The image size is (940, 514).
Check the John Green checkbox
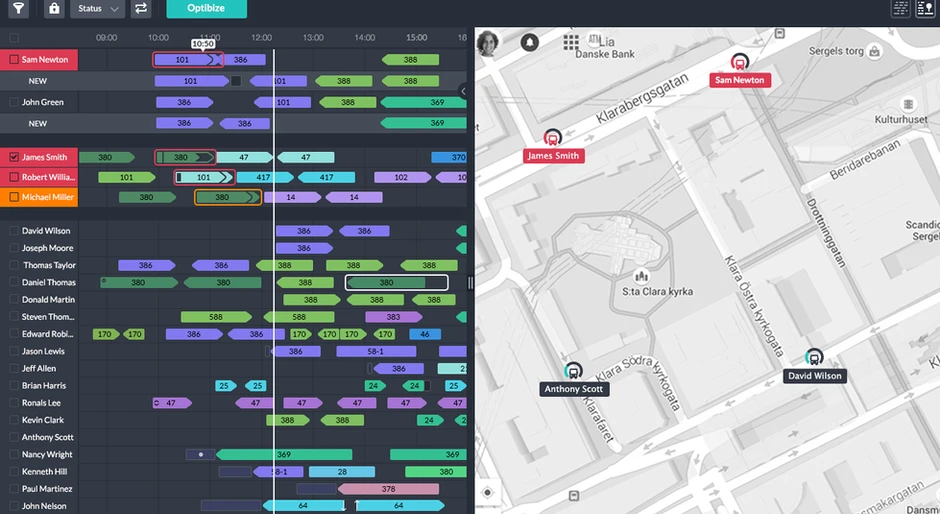pyautogui.click(x=14, y=102)
